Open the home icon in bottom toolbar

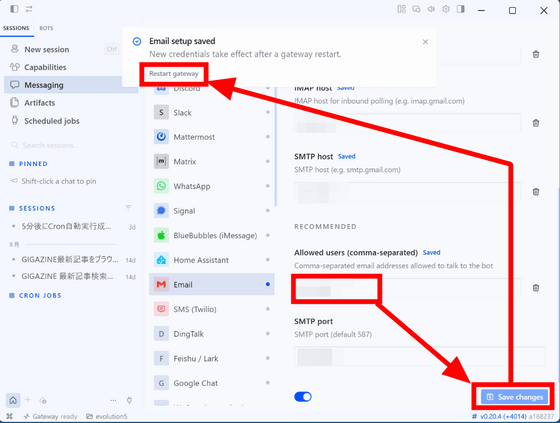click(13, 400)
